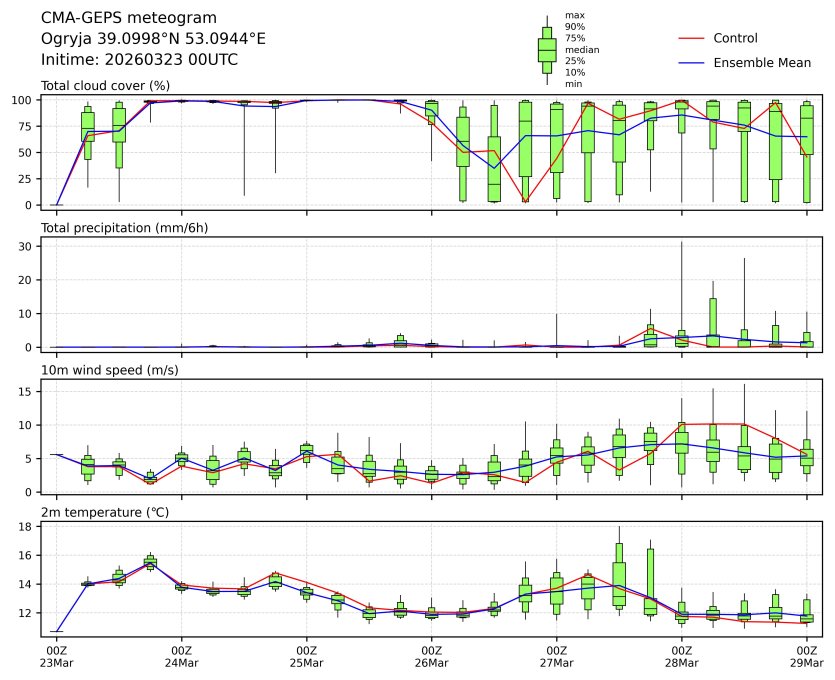Click the box plot legend icon
Viewport: 835px width, 680px height.
click(547, 49)
